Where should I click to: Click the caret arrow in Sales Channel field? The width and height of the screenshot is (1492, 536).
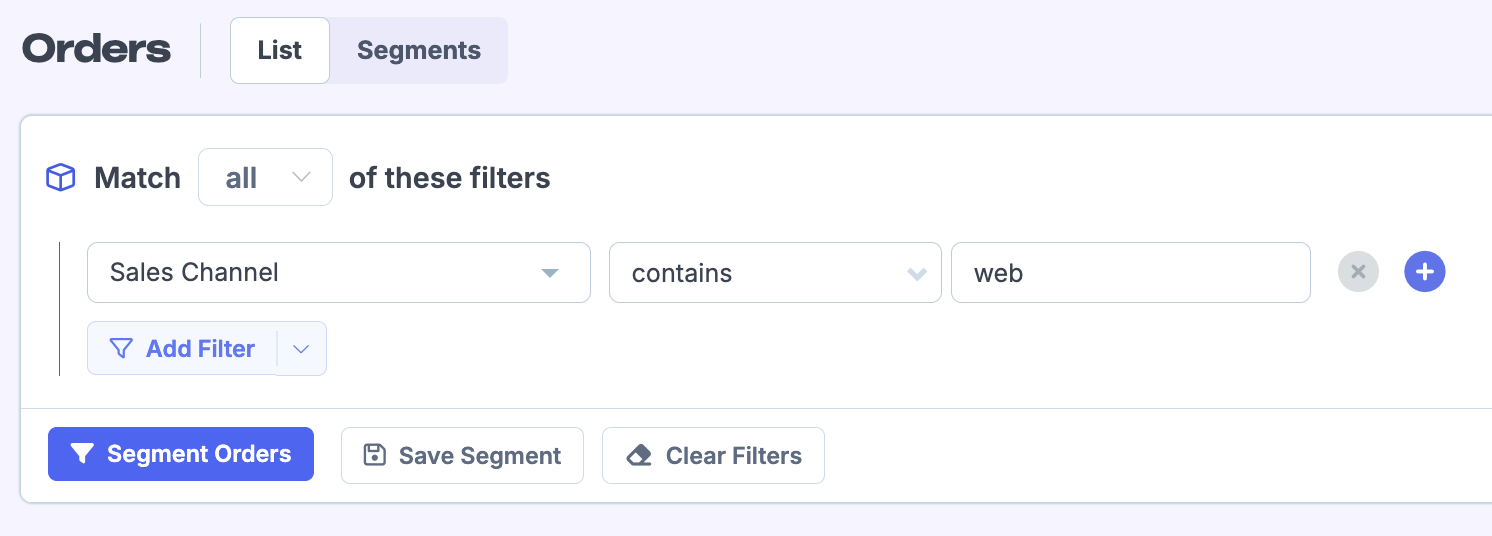549,273
